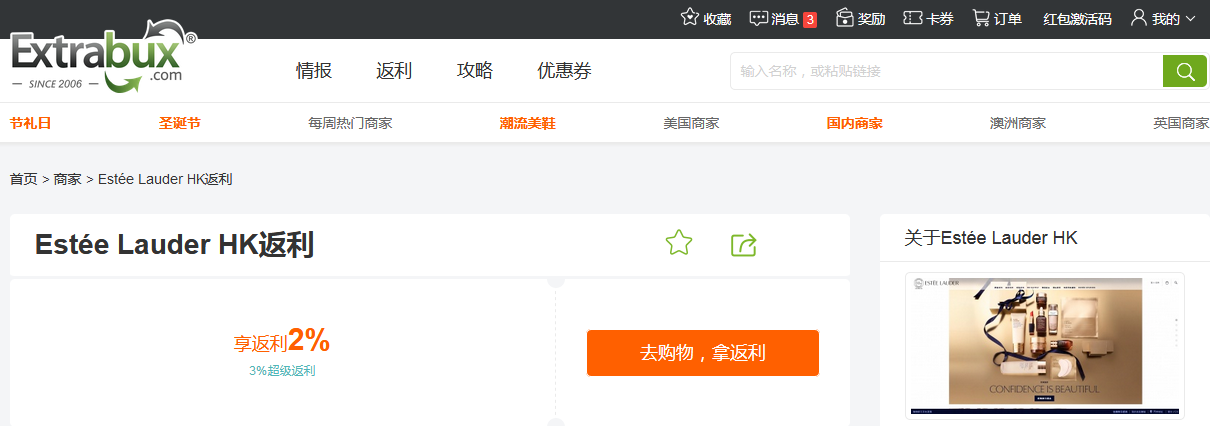Select 每周热门商家 category
The image size is (1210, 426).
tap(350, 124)
